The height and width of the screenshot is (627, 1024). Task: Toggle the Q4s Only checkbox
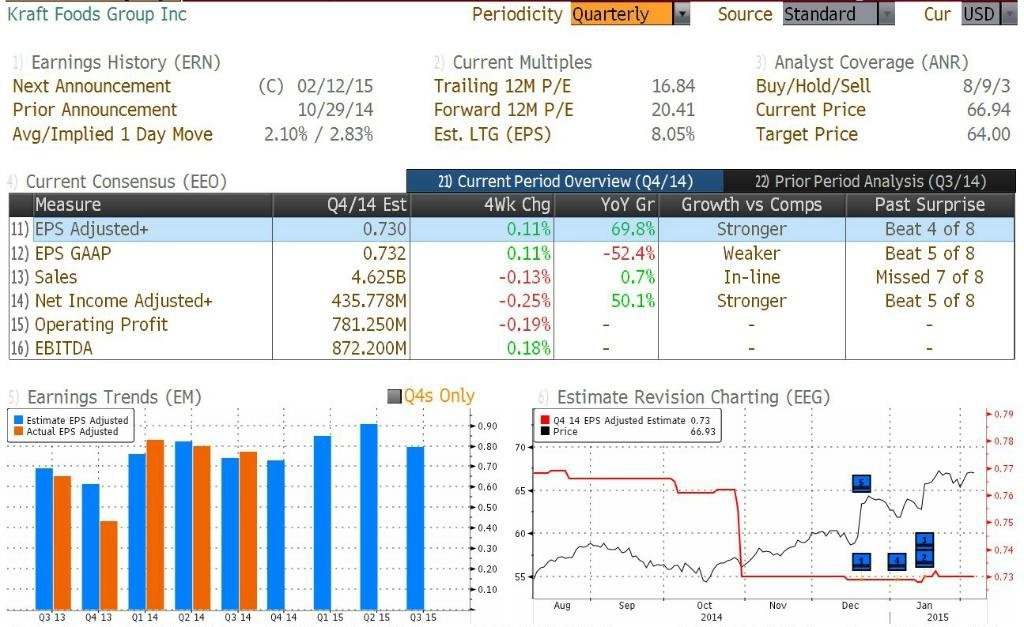click(x=394, y=396)
